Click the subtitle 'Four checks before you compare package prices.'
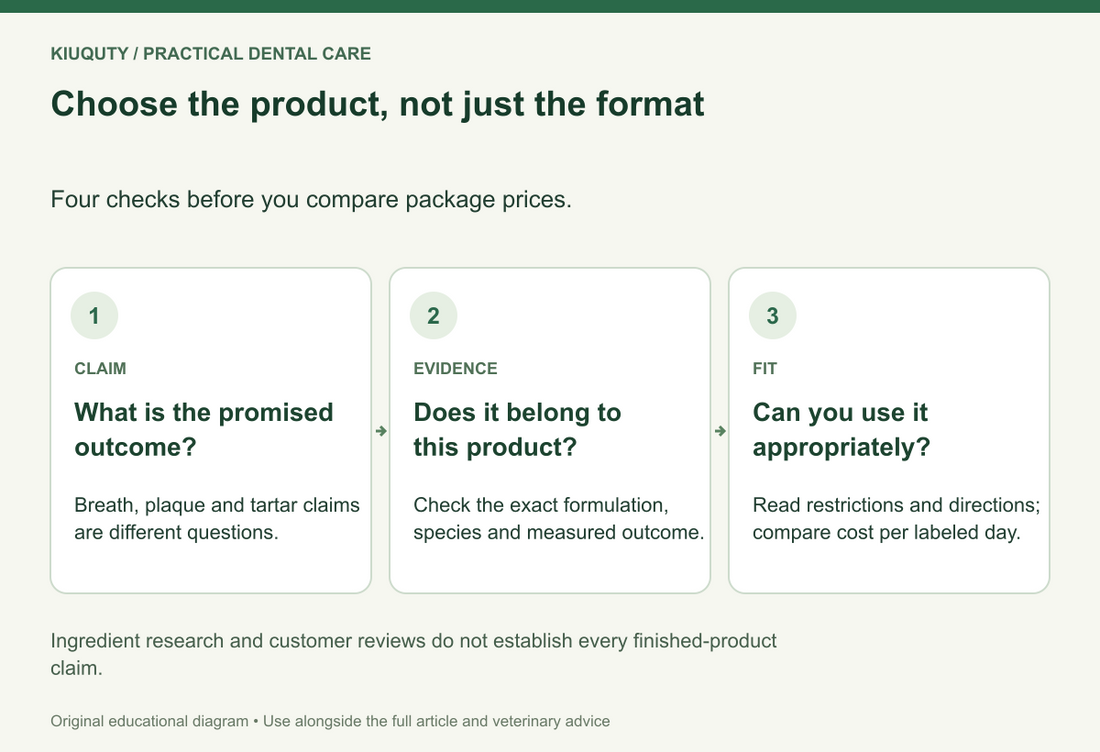Viewport: 1100px width, 752px height. click(x=311, y=200)
